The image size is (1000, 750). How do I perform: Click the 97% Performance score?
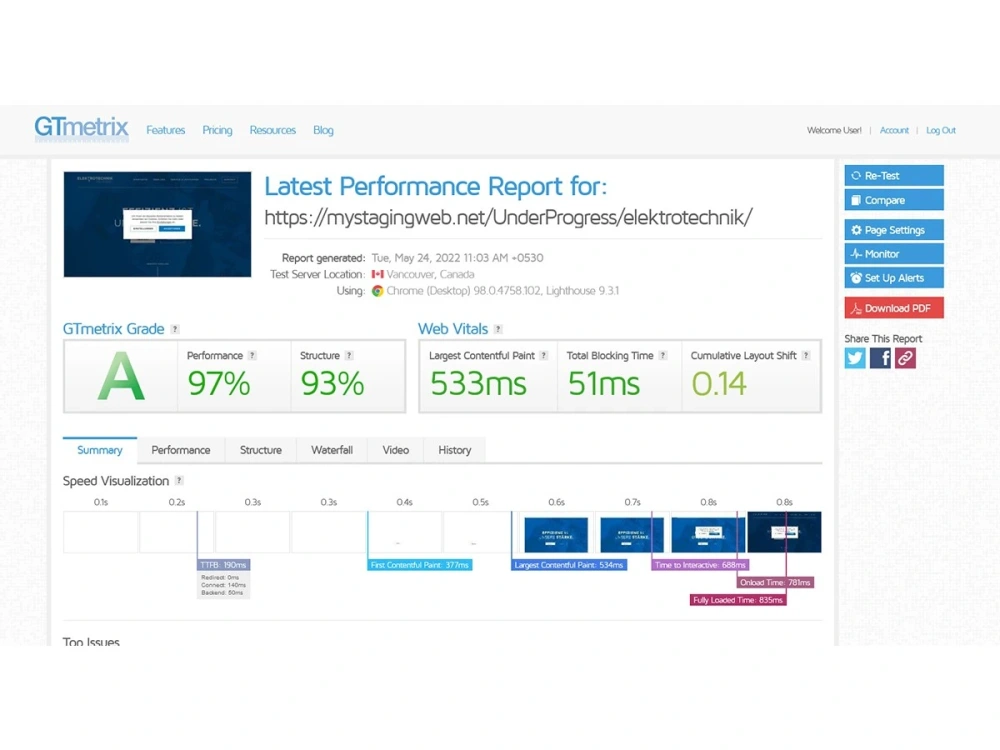tap(219, 383)
